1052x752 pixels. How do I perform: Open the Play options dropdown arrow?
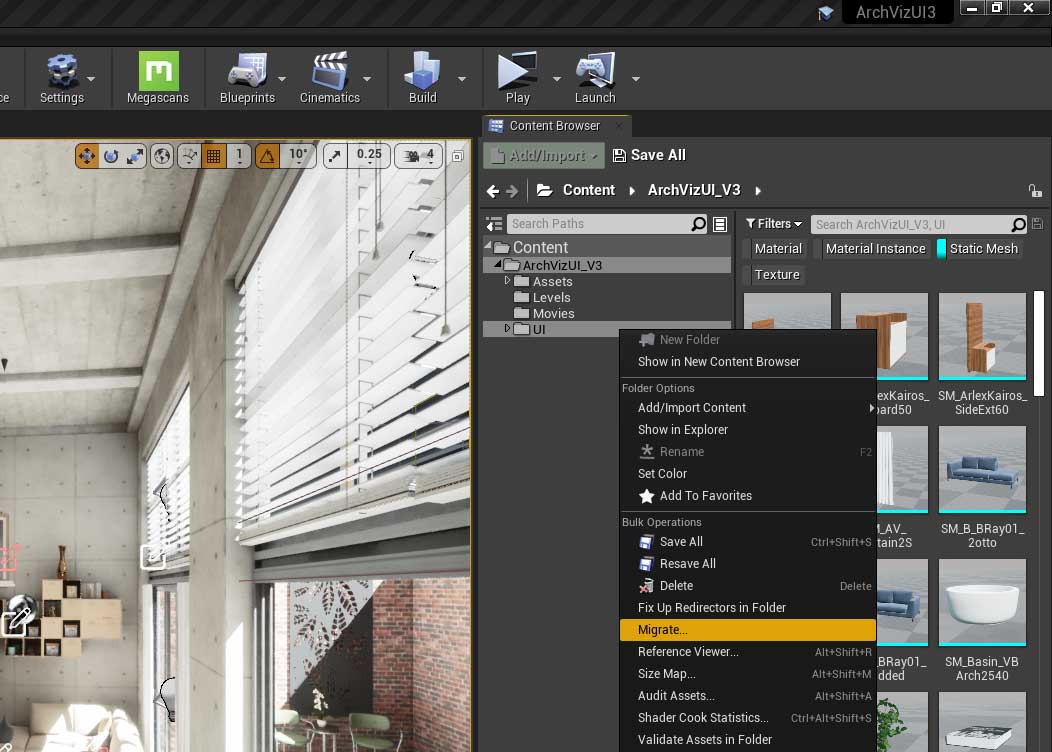pyautogui.click(x=557, y=79)
